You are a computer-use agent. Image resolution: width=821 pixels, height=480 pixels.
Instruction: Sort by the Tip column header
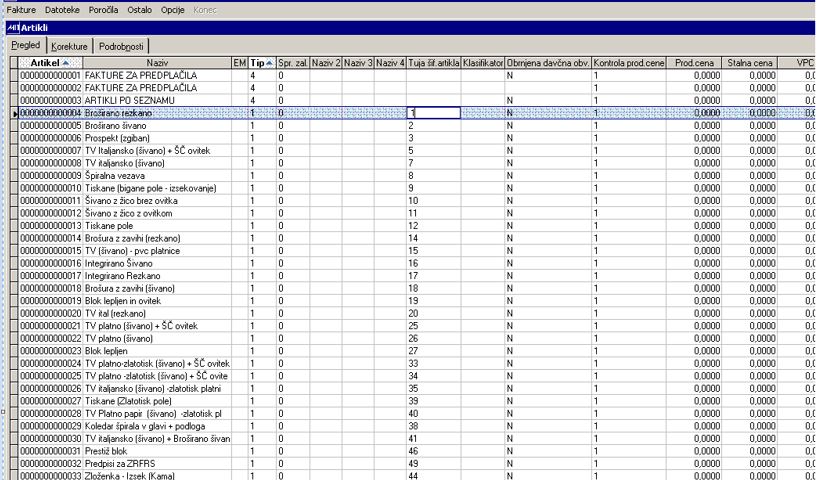tap(262, 63)
